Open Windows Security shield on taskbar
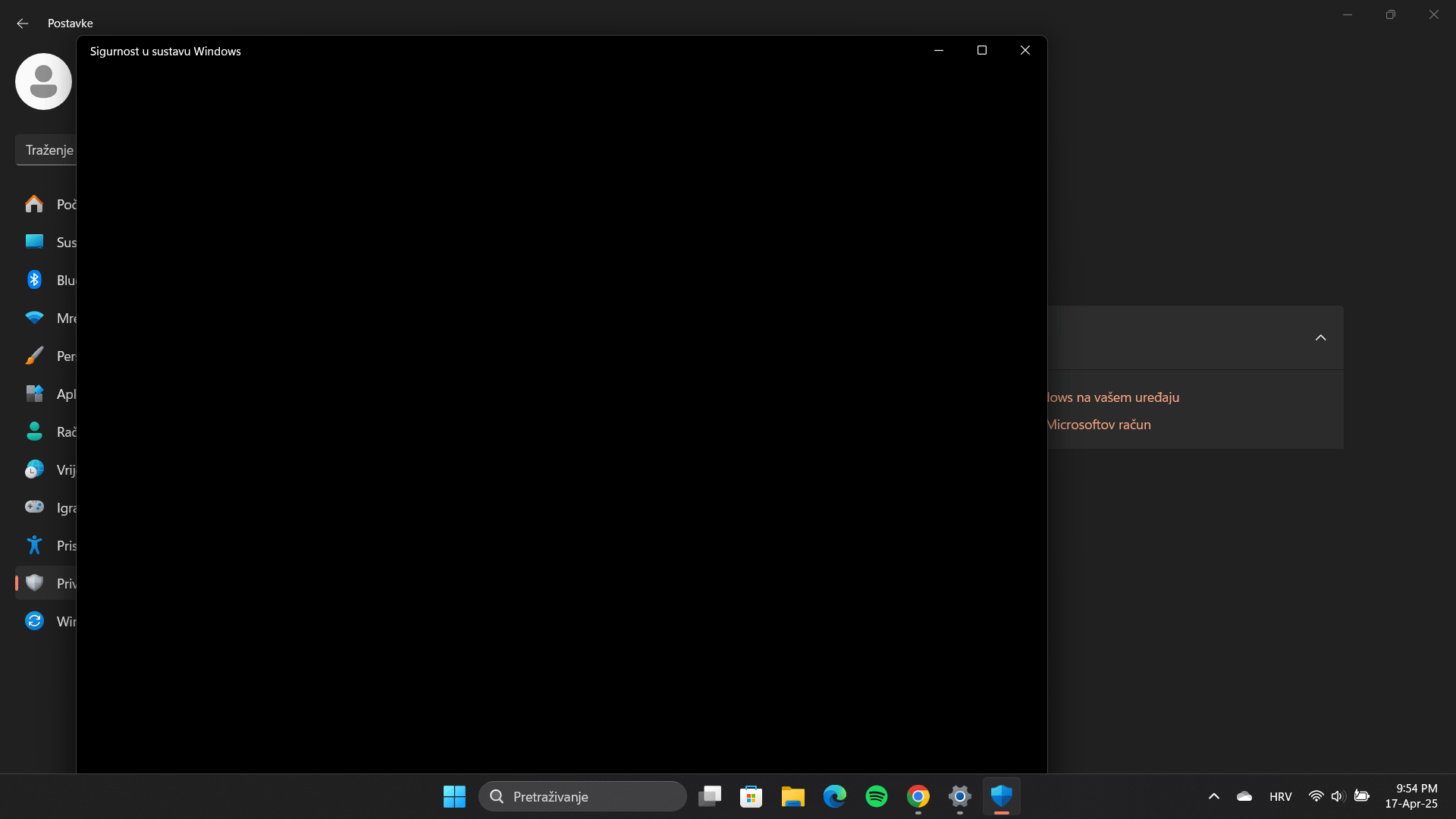 point(1002,796)
